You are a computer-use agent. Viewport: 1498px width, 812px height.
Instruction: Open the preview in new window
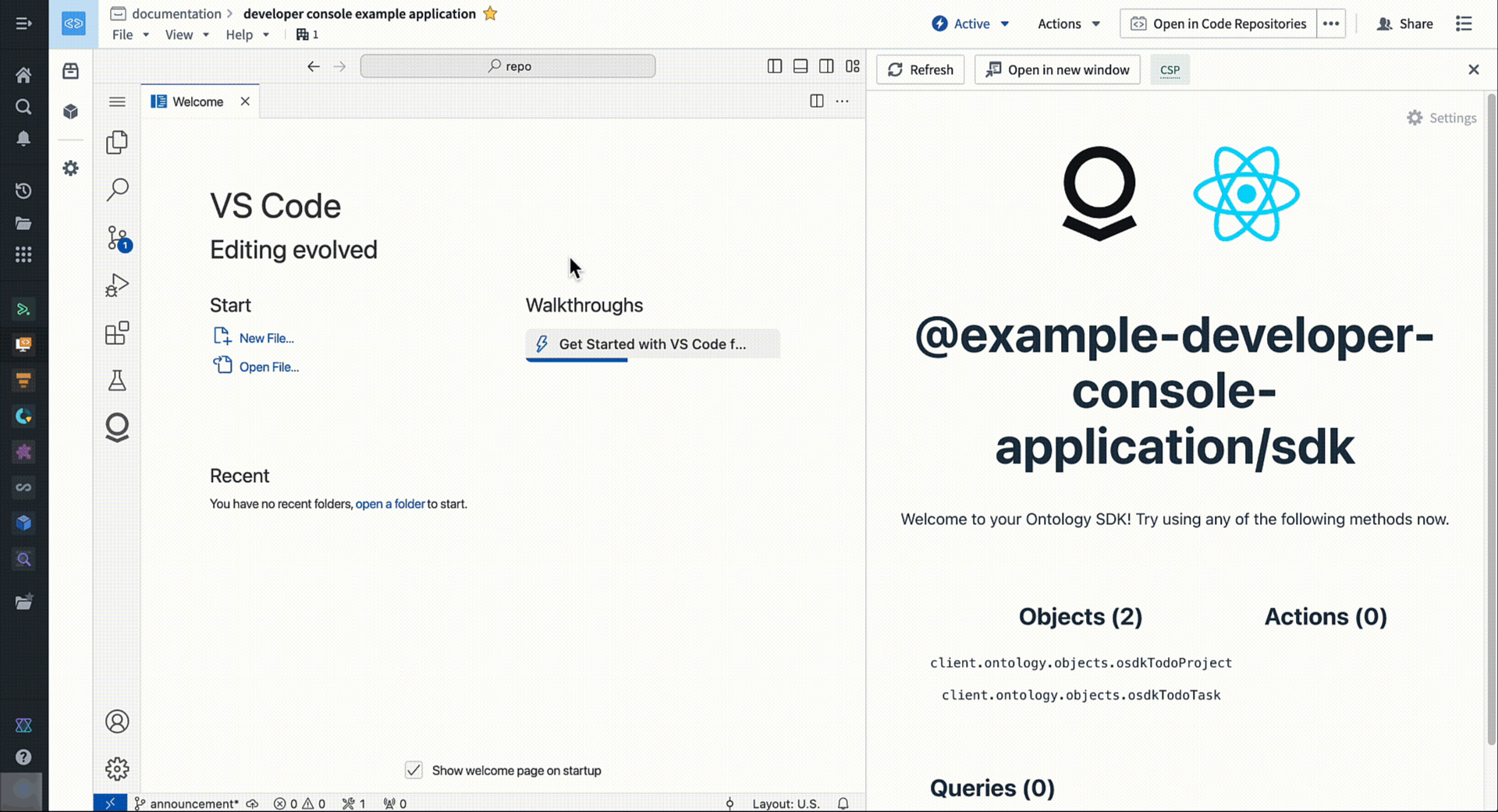[1057, 69]
